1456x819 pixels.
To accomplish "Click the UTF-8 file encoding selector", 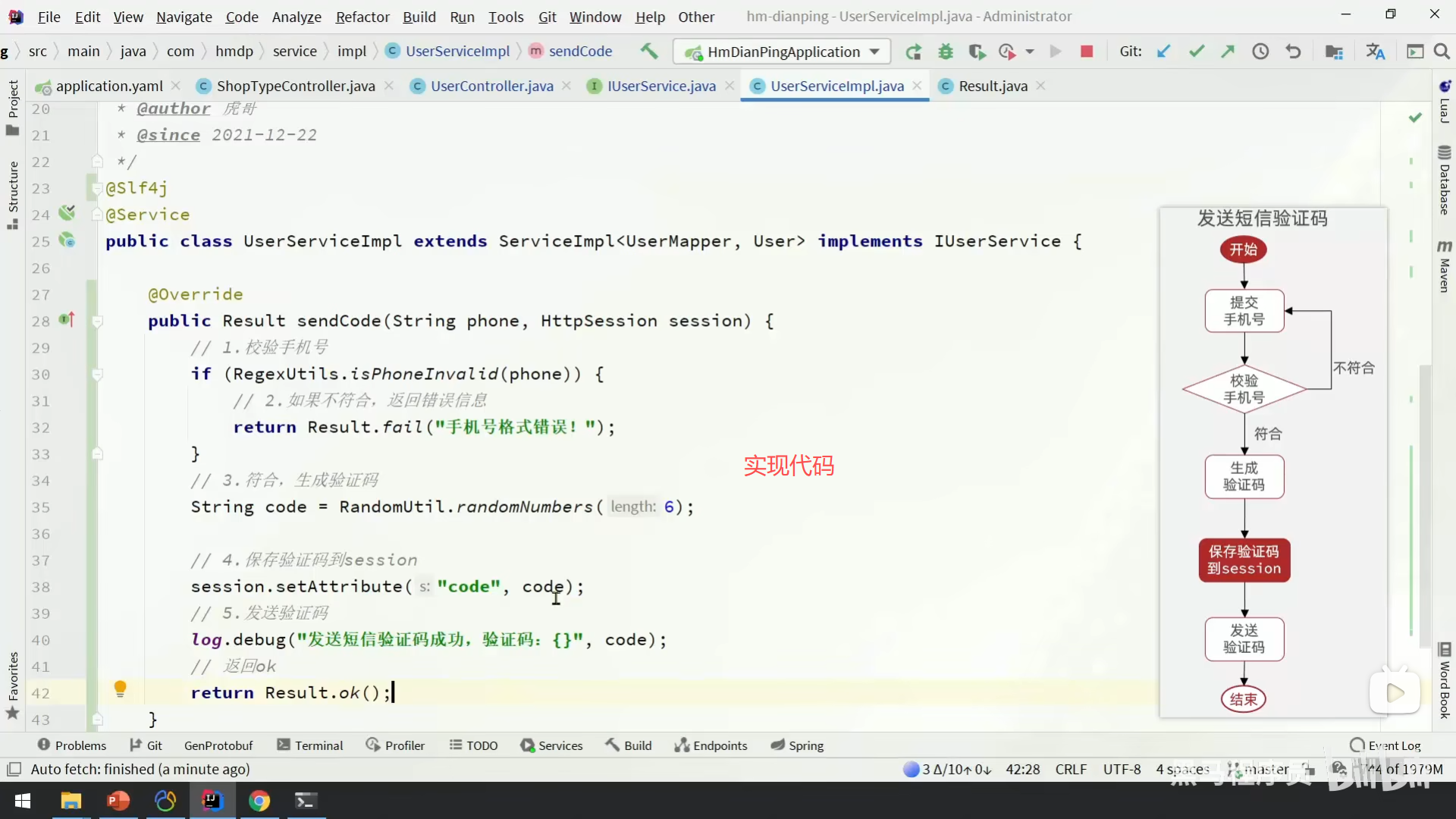I will click(1122, 769).
